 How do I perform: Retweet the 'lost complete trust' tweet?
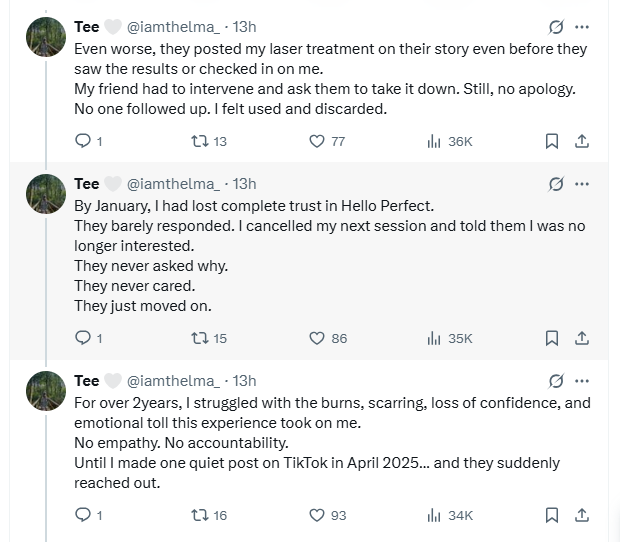click(199, 338)
